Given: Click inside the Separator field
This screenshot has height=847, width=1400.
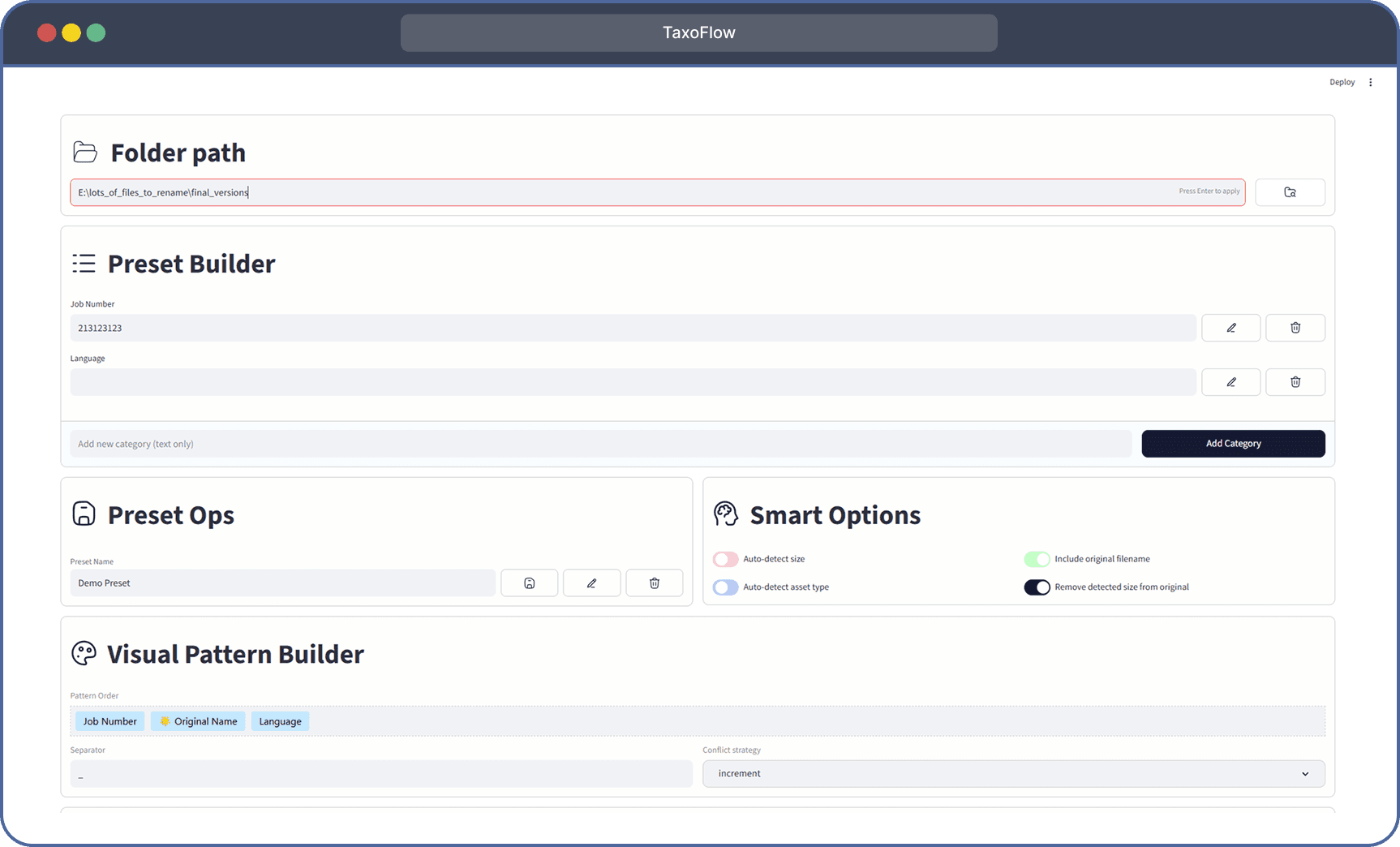Looking at the screenshot, I should tap(380, 773).
